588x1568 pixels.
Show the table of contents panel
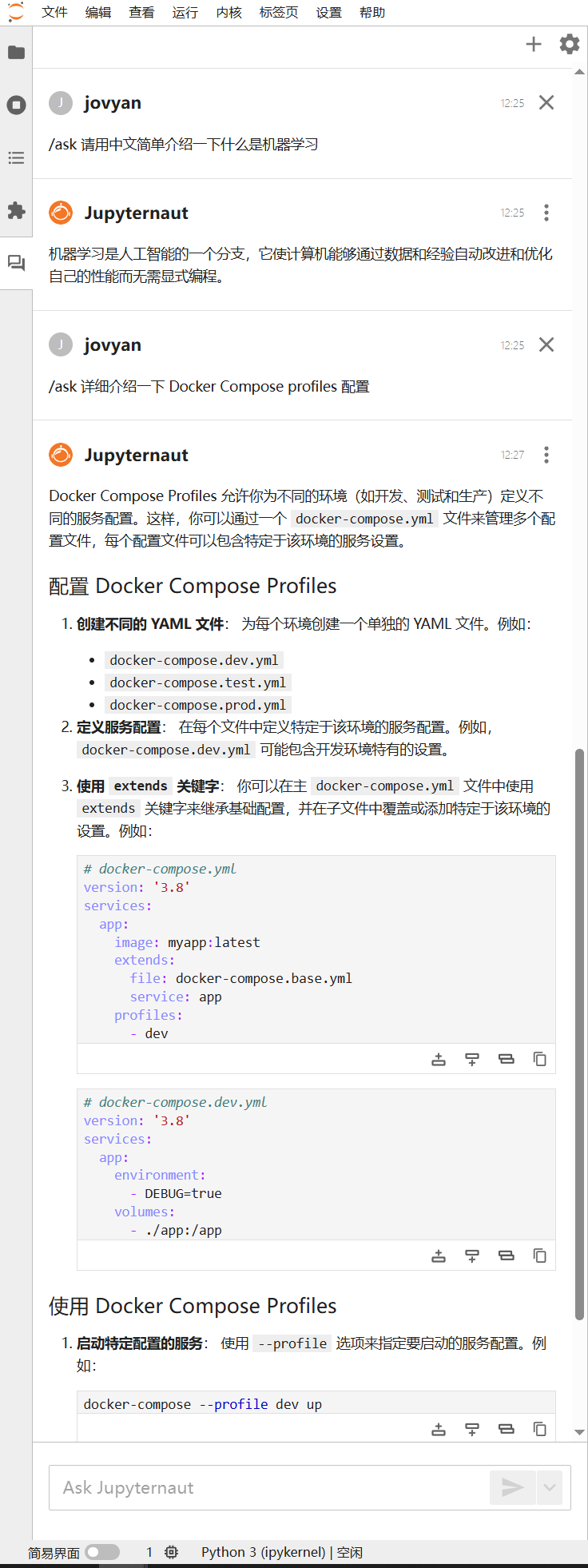pos(16,158)
